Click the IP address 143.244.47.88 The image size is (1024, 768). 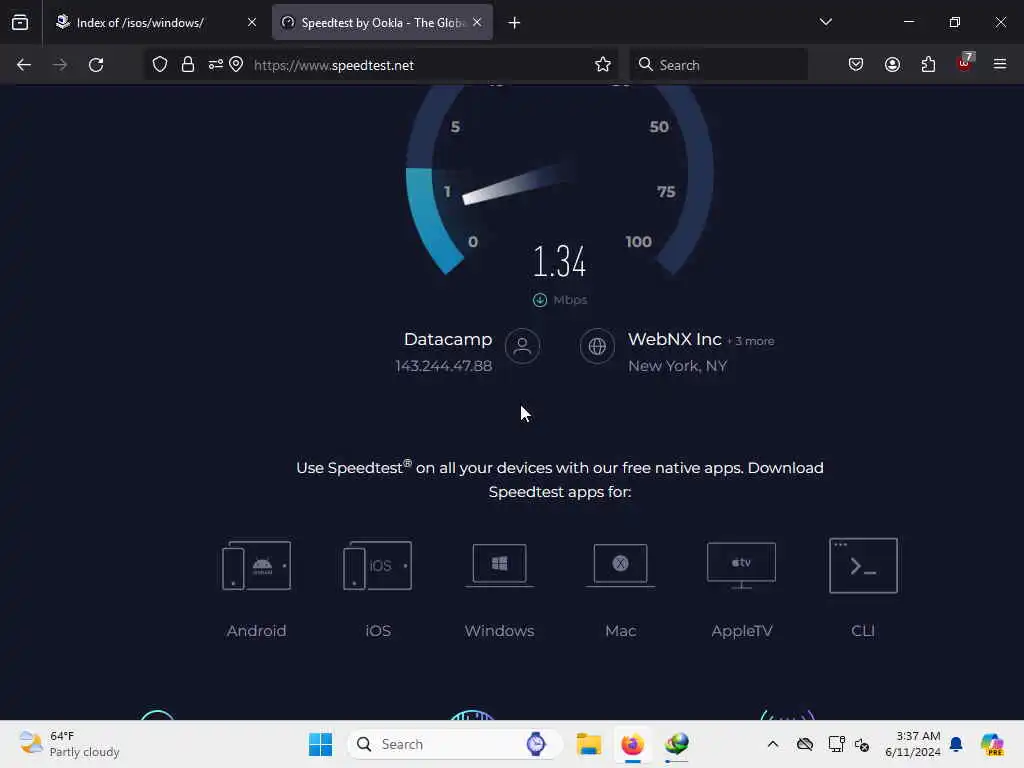coord(443,366)
